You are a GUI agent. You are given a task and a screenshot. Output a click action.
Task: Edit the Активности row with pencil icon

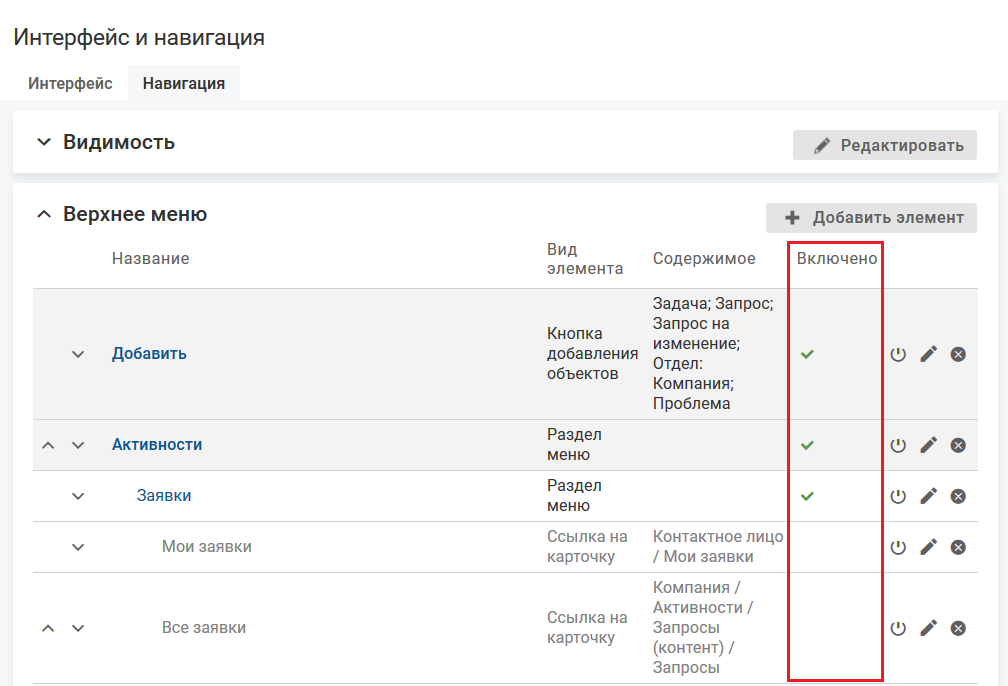[928, 445]
